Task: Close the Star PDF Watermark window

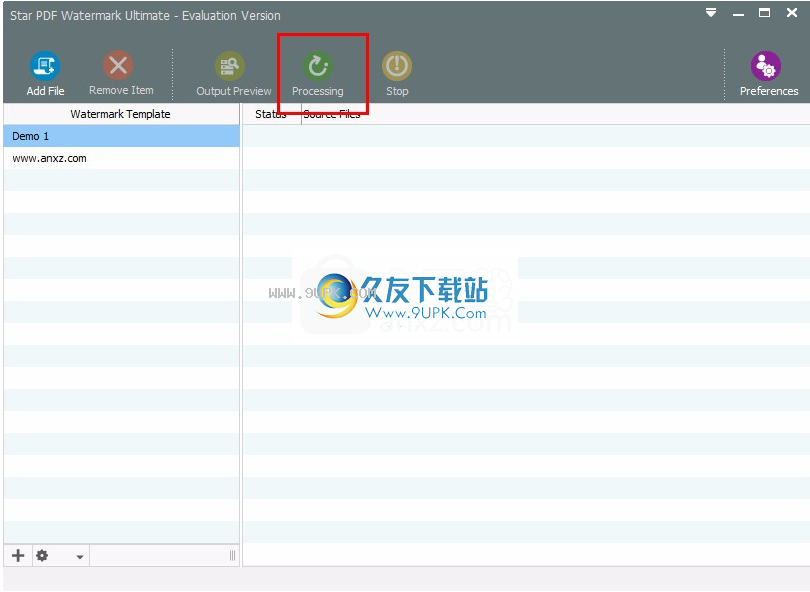Action: [x=792, y=12]
